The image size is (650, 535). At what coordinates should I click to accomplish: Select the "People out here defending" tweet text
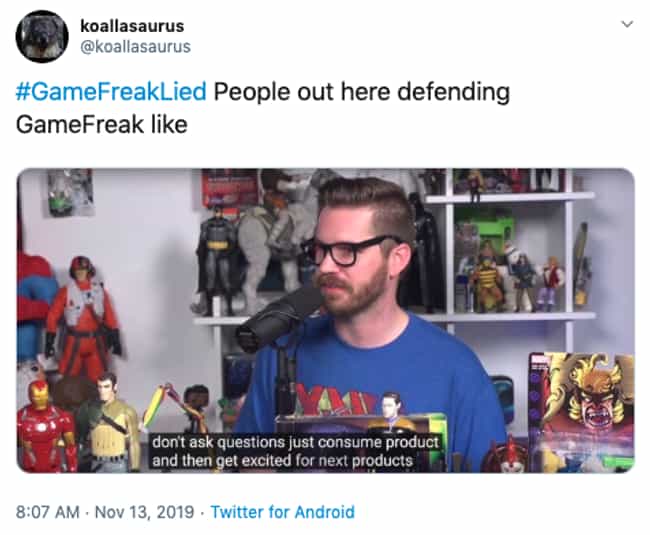pyautogui.click(x=361, y=92)
